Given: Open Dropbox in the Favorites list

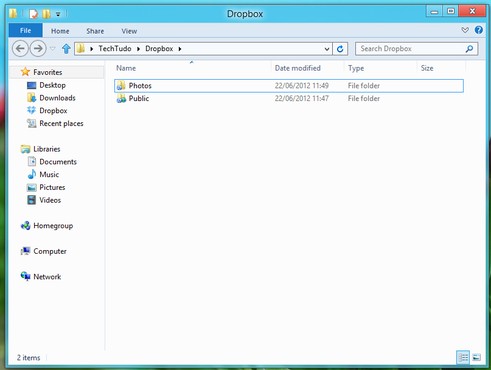Looking at the screenshot, I should 53,110.
